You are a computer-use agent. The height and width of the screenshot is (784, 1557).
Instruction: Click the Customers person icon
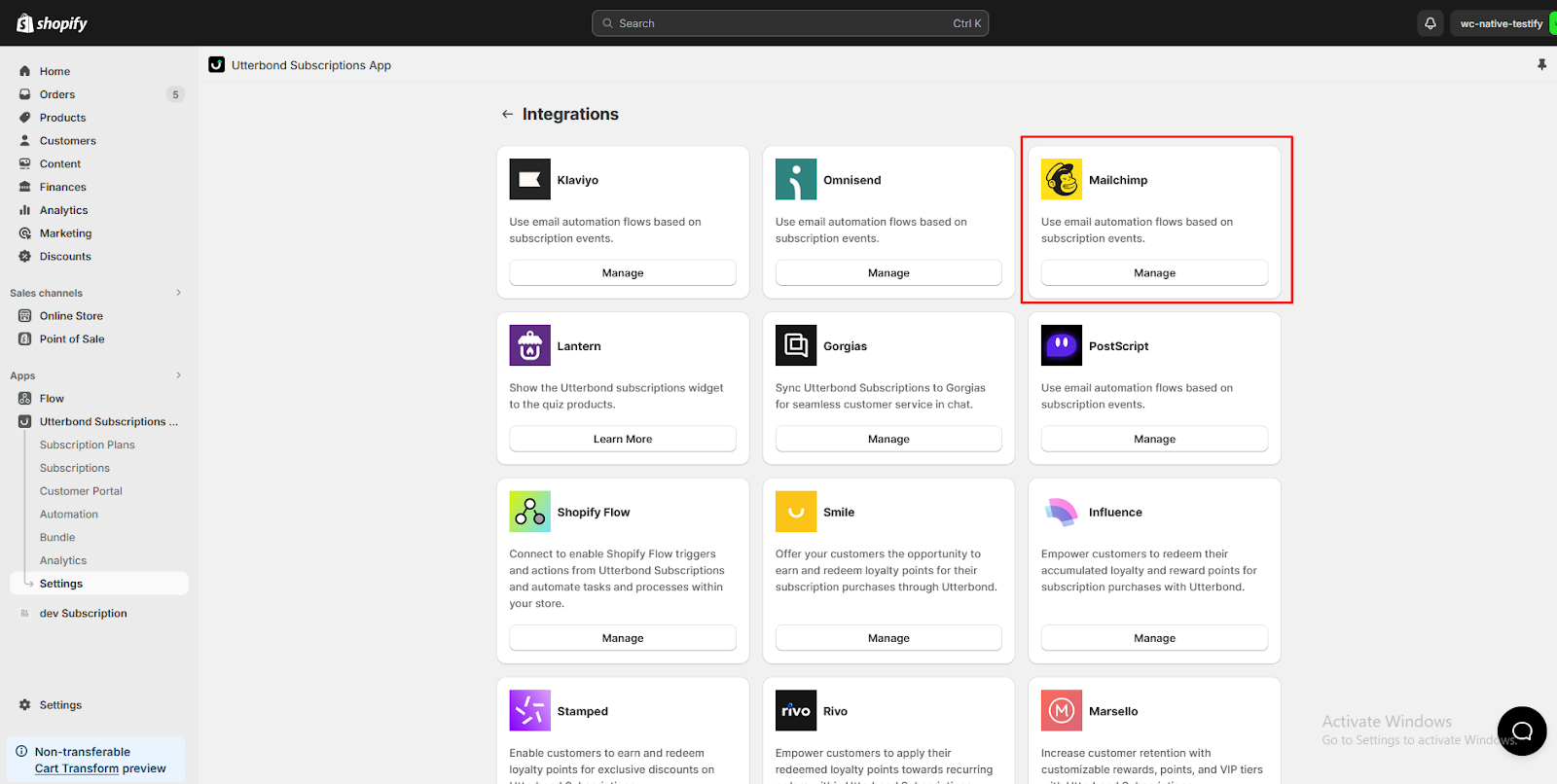[25, 141]
